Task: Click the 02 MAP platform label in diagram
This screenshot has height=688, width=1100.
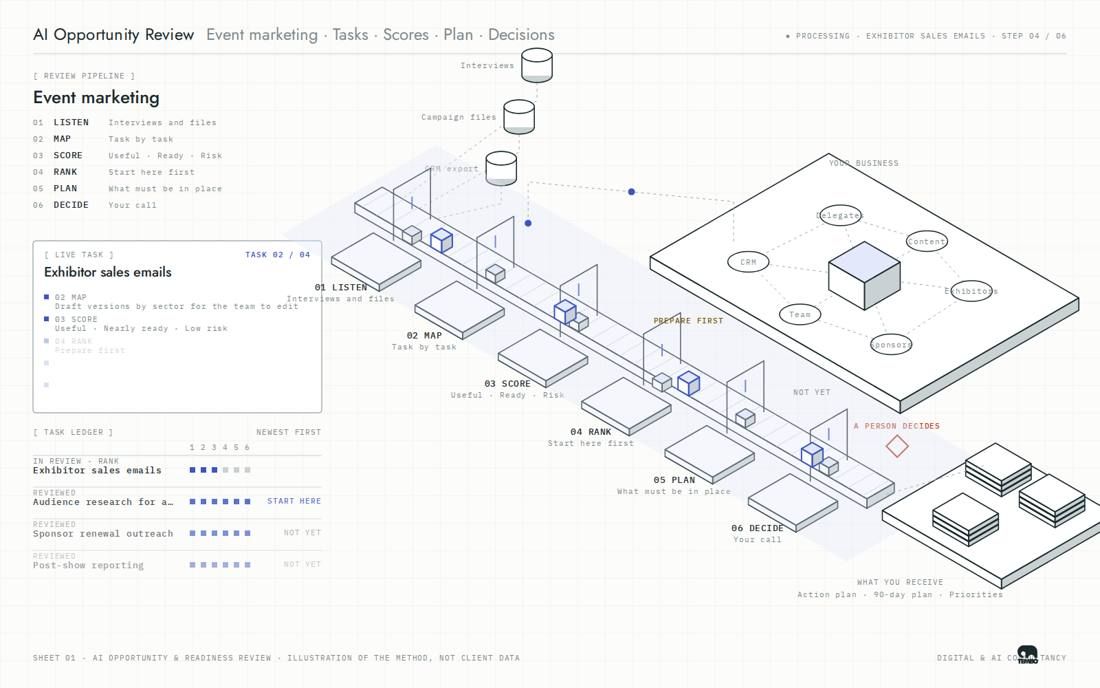Action: (x=424, y=335)
